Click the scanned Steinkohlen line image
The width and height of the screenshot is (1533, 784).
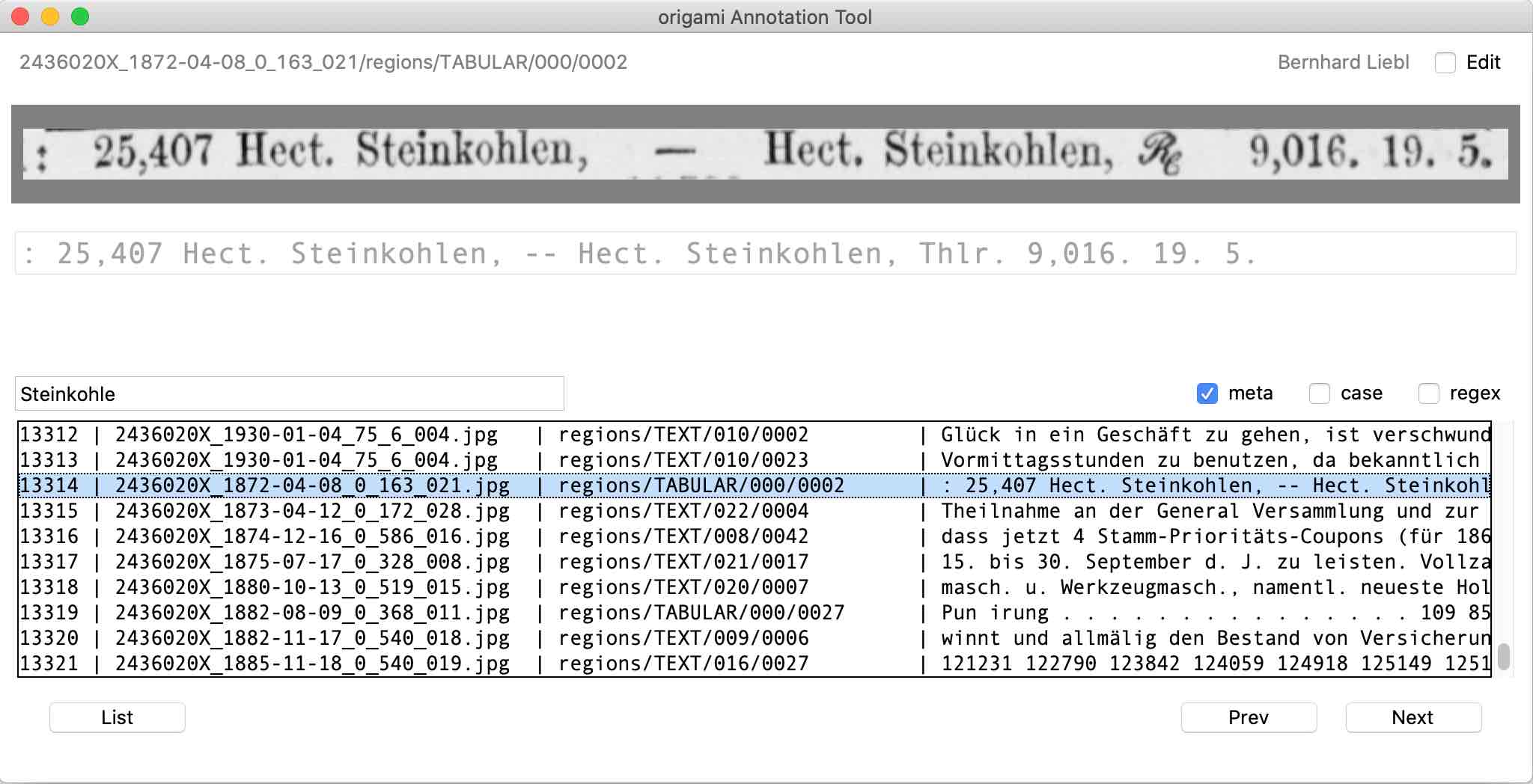(x=765, y=154)
